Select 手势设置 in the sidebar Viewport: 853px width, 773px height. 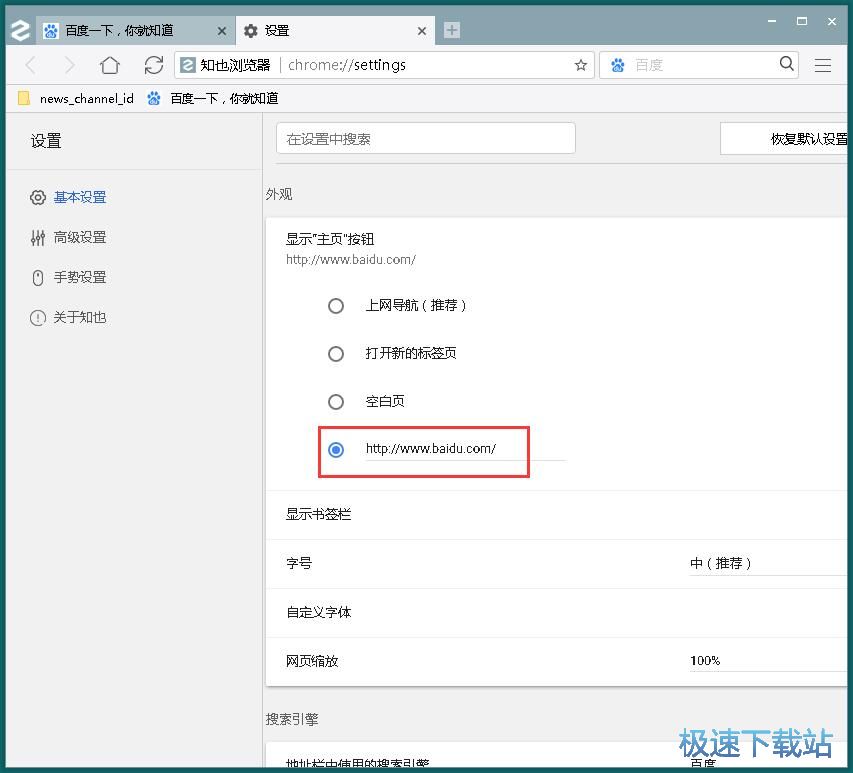[x=79, y=277]
